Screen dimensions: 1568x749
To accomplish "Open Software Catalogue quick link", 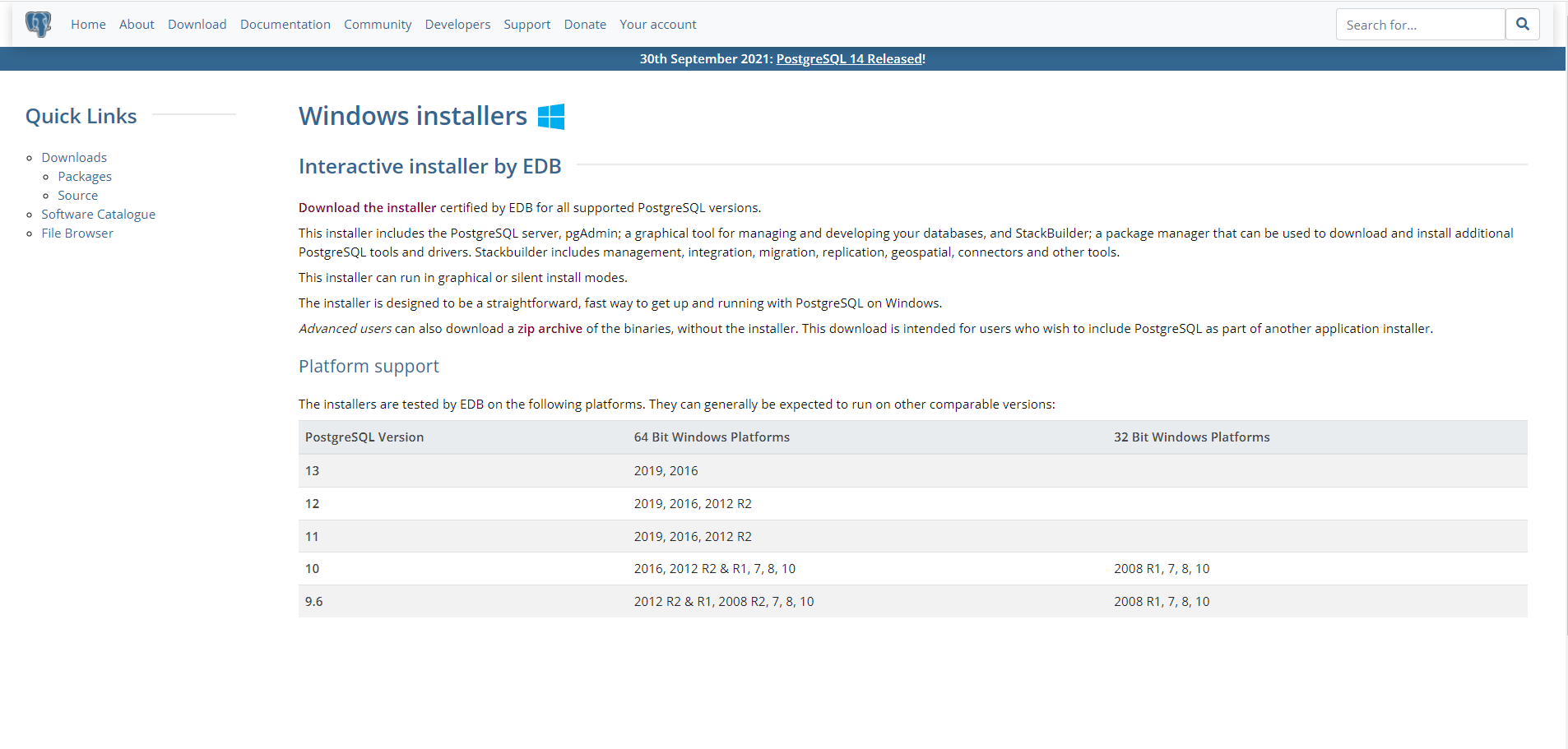I will pos(98,215).
